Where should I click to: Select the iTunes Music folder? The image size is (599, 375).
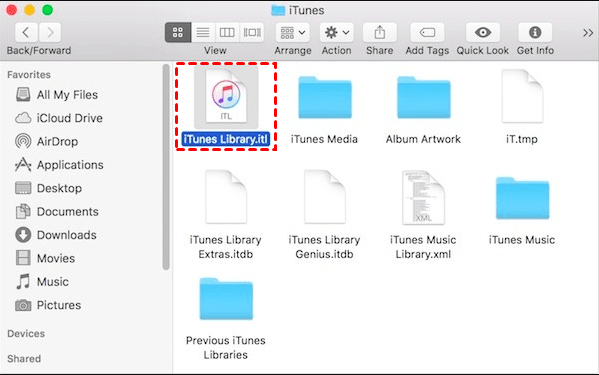point(522,198)
